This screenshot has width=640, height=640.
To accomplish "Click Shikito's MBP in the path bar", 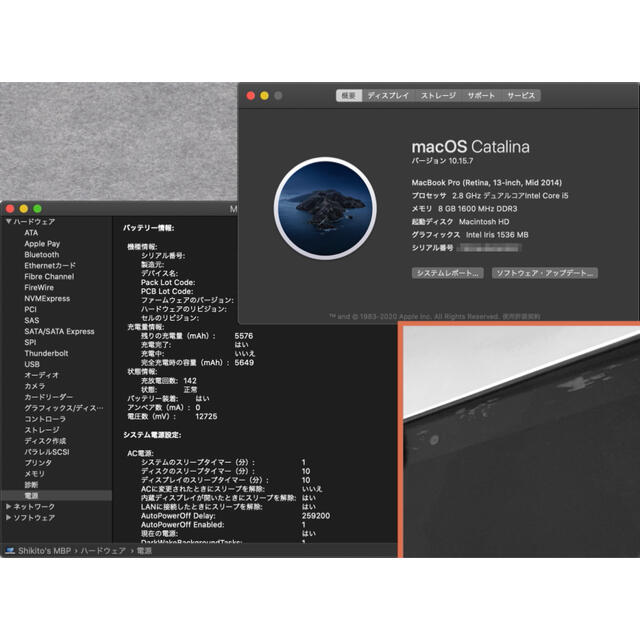I will coord(44,551).
